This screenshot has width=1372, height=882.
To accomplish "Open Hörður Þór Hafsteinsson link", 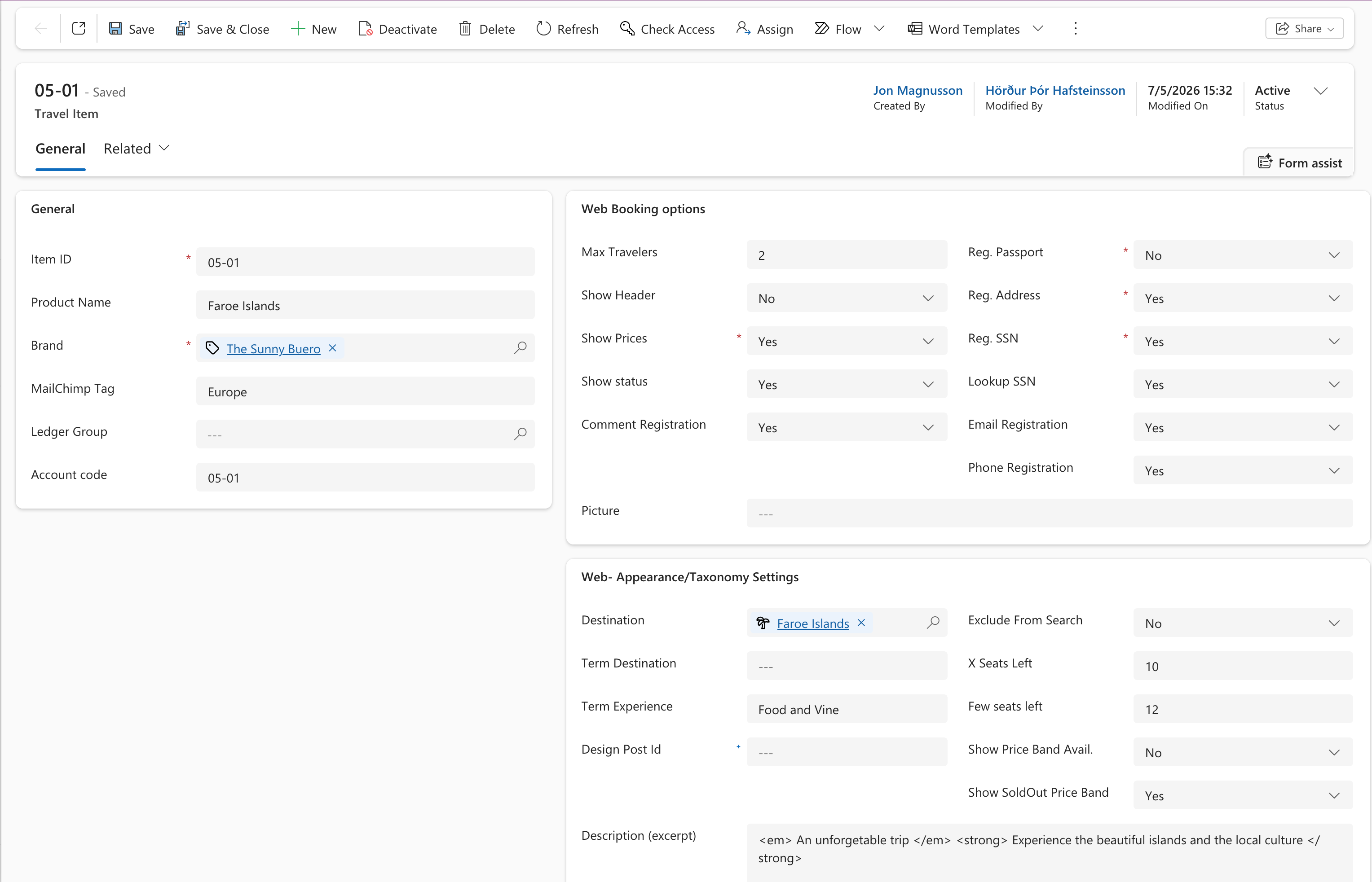I will (1055, 91).
